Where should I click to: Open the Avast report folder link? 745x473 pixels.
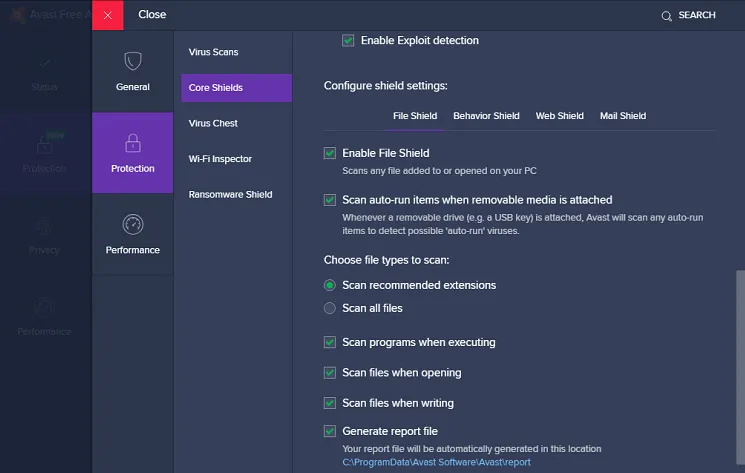click(436, 462)
